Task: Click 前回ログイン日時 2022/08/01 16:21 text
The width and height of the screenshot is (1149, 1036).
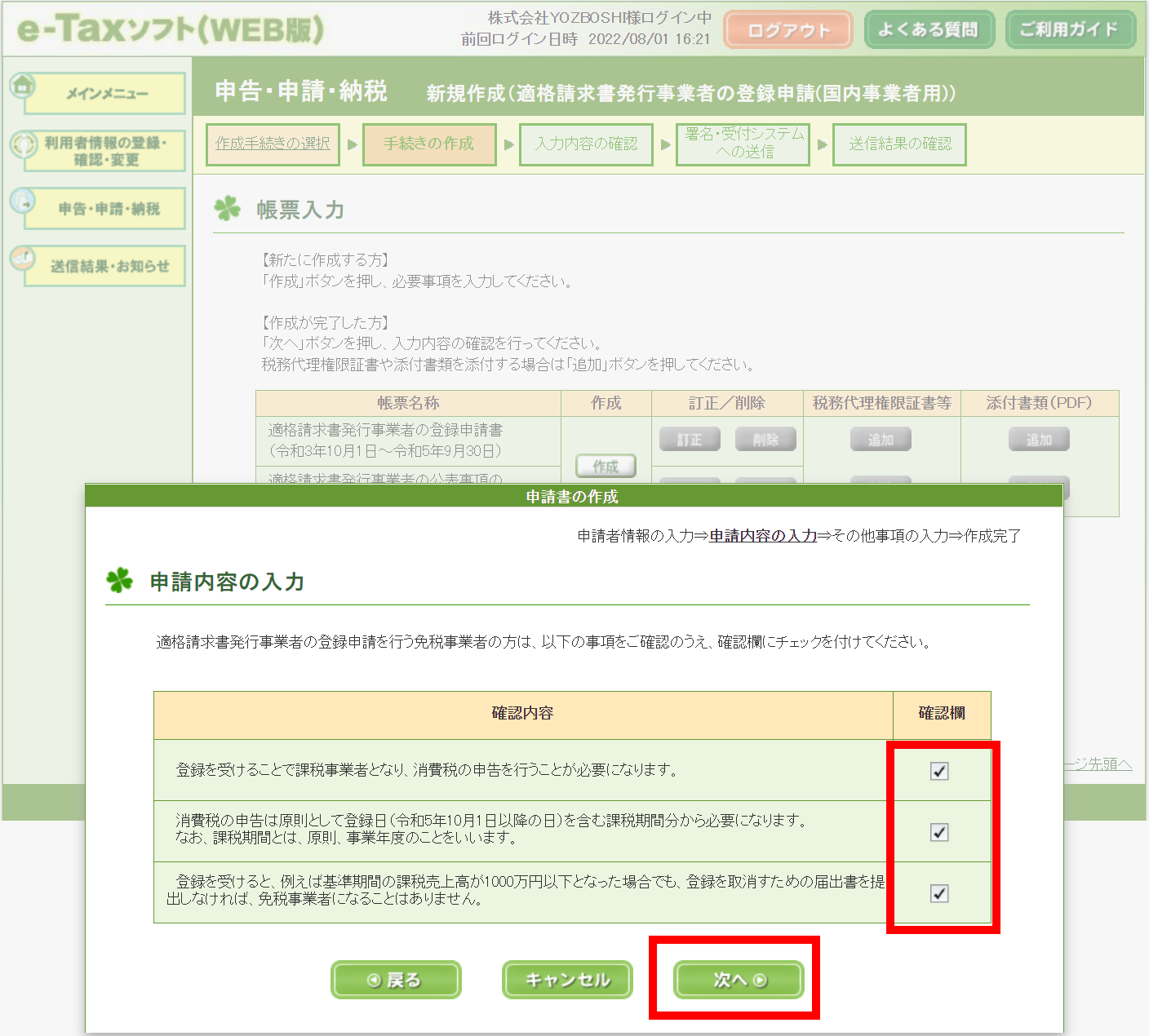Action: point(585,39)
